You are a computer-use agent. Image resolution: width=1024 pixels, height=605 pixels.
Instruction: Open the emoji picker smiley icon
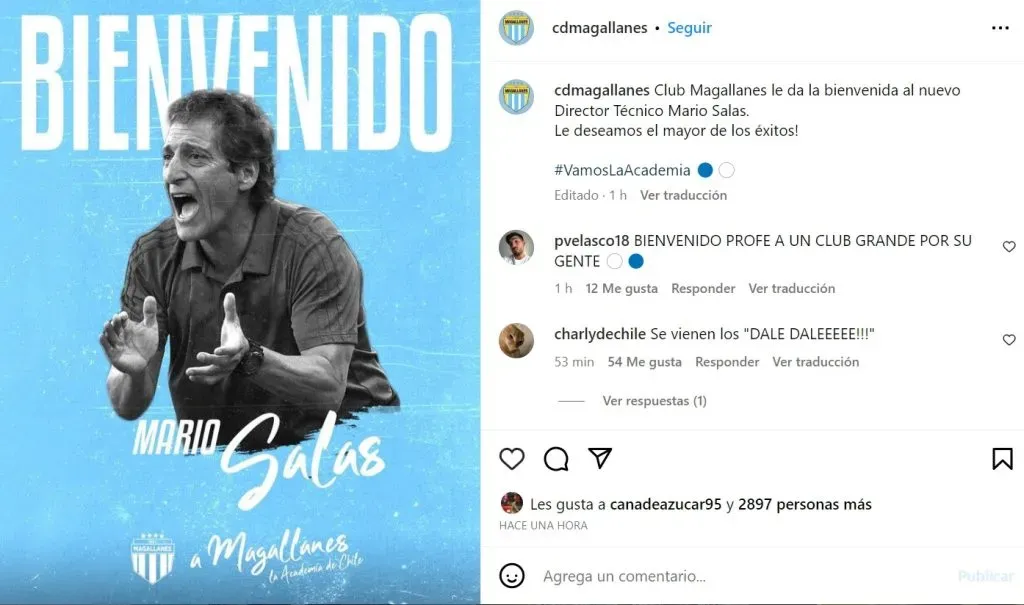tap(512, 576)
